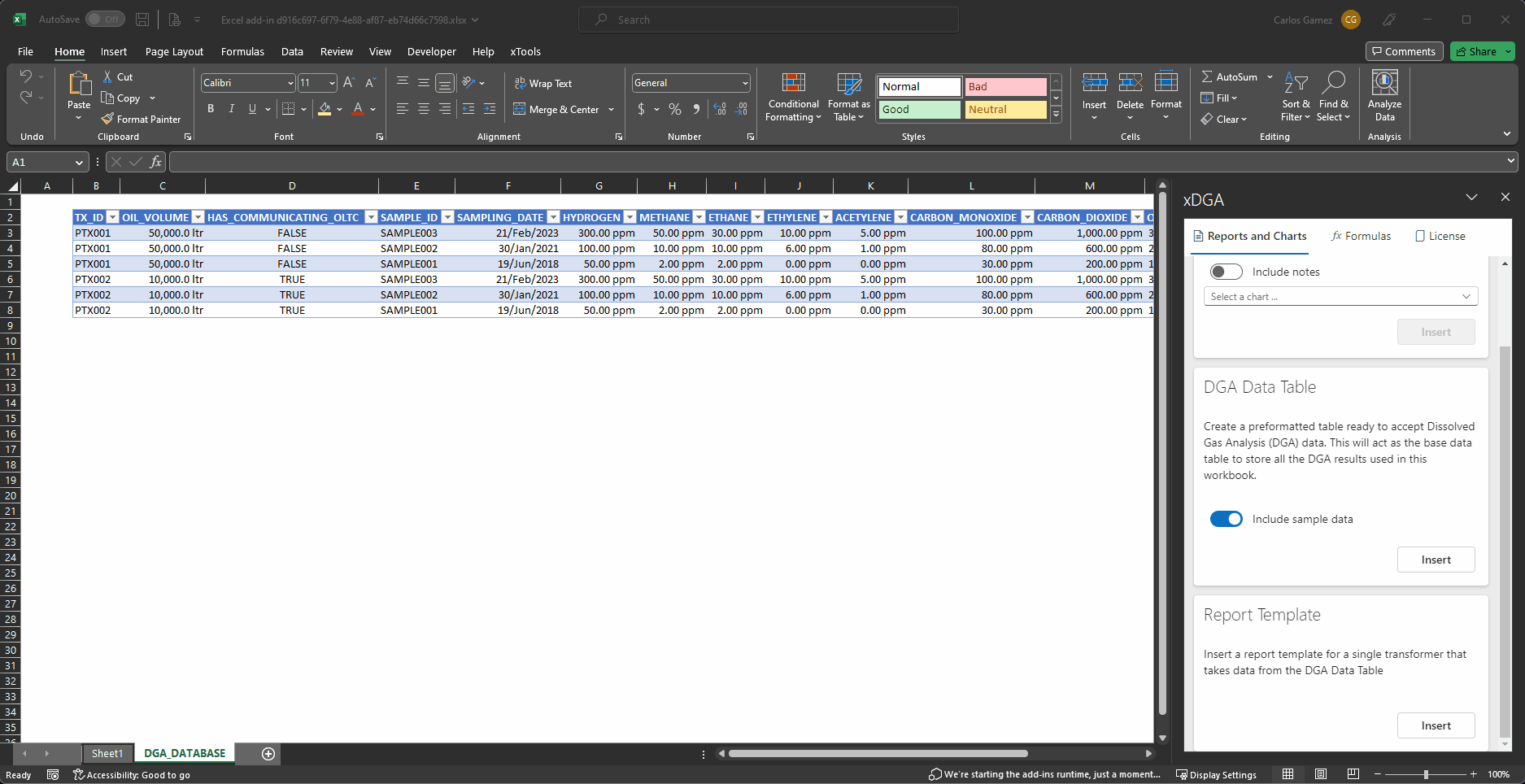Apply Percent Style number format
Viewport: 1525px width, 784px height.
(674, 109)
